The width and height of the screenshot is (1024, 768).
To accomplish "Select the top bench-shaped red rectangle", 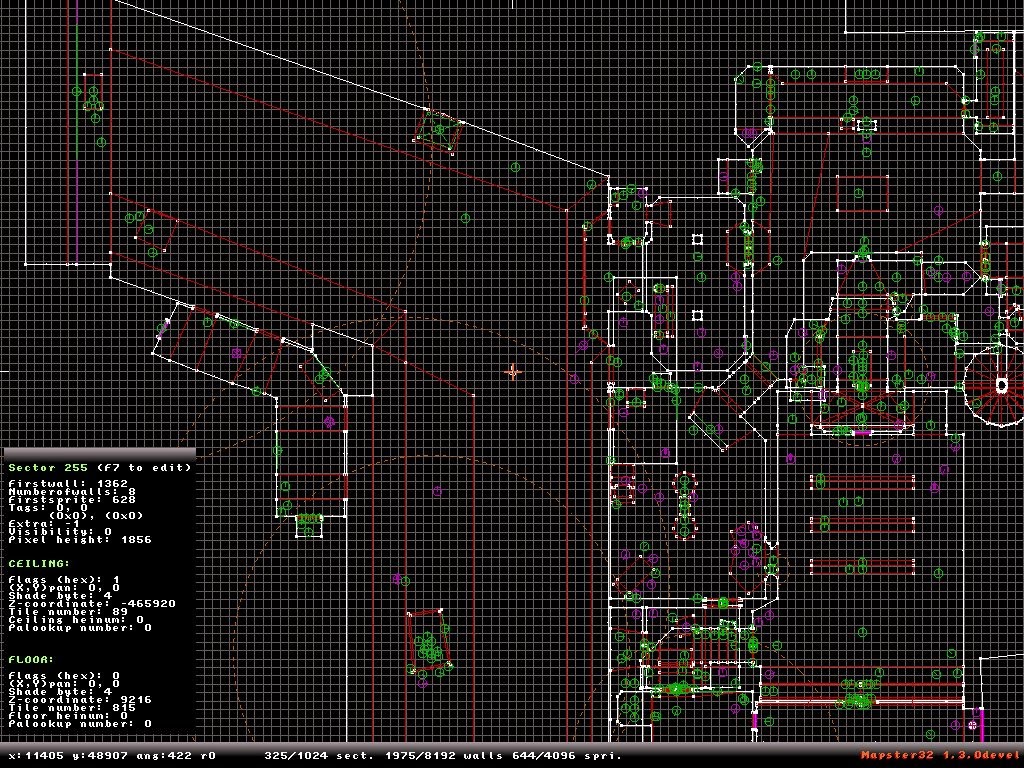I will tap(862, 482).
